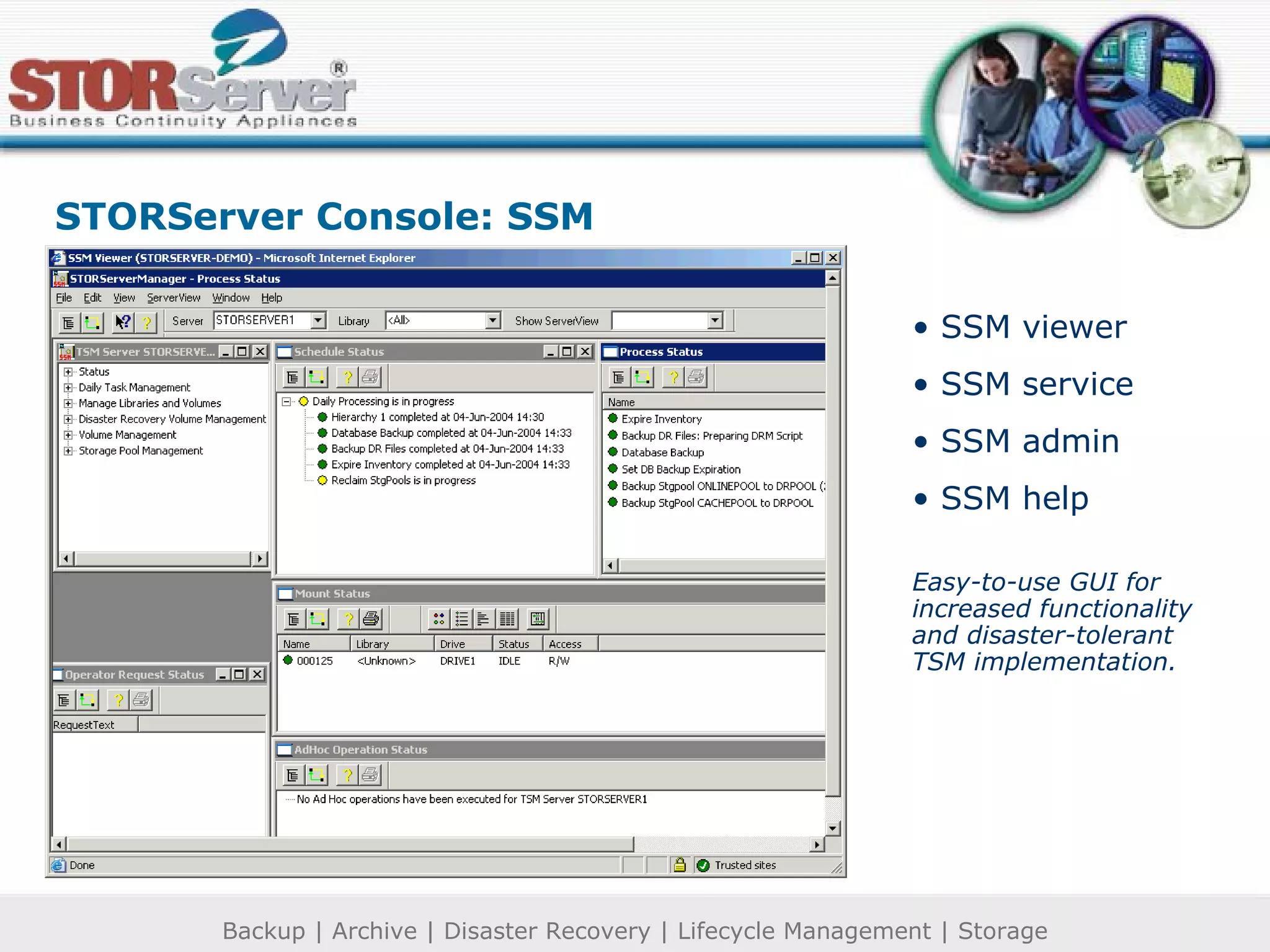This screenshot has height=952, width=1270.
Task: Open the Window menu
Action: coord(231,298)
